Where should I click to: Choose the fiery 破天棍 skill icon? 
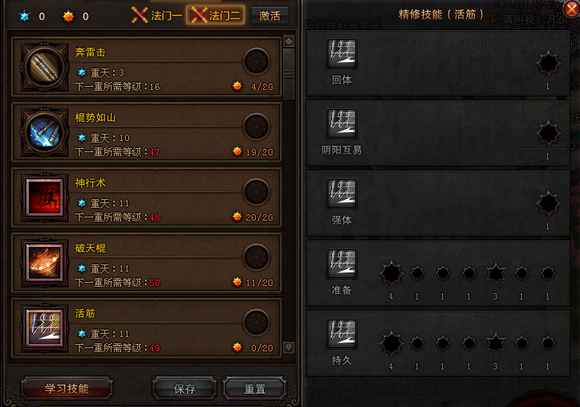(x=45, y=263)
